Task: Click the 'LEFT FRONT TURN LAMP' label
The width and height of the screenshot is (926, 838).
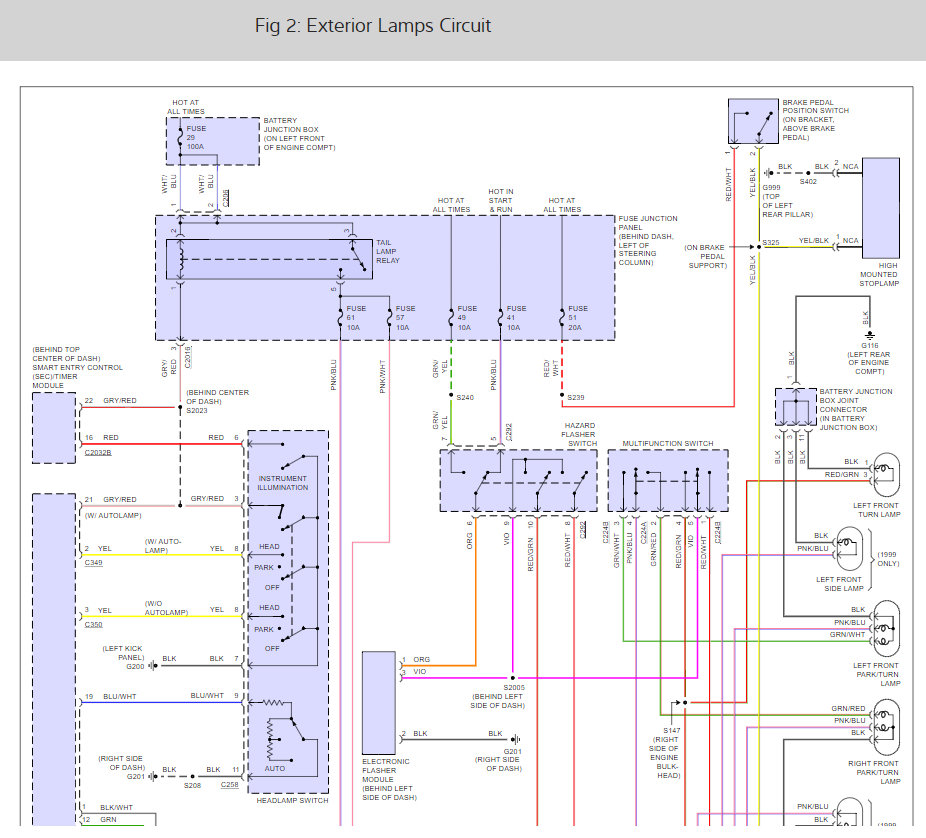Action: (x=876, y=510)
